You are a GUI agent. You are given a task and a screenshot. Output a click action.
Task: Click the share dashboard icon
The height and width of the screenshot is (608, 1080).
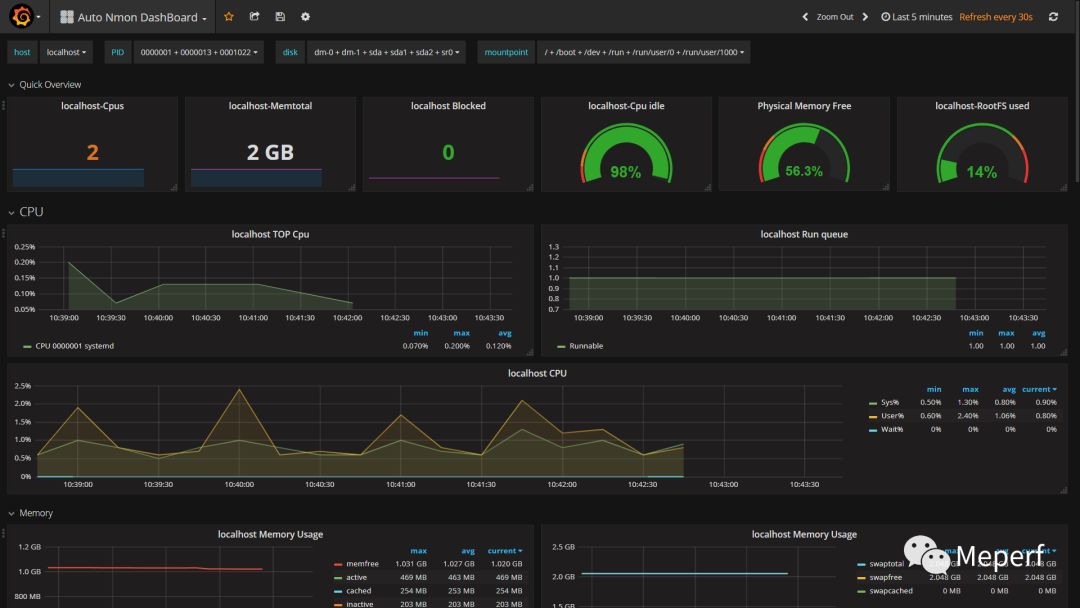(x=255, y=17)
